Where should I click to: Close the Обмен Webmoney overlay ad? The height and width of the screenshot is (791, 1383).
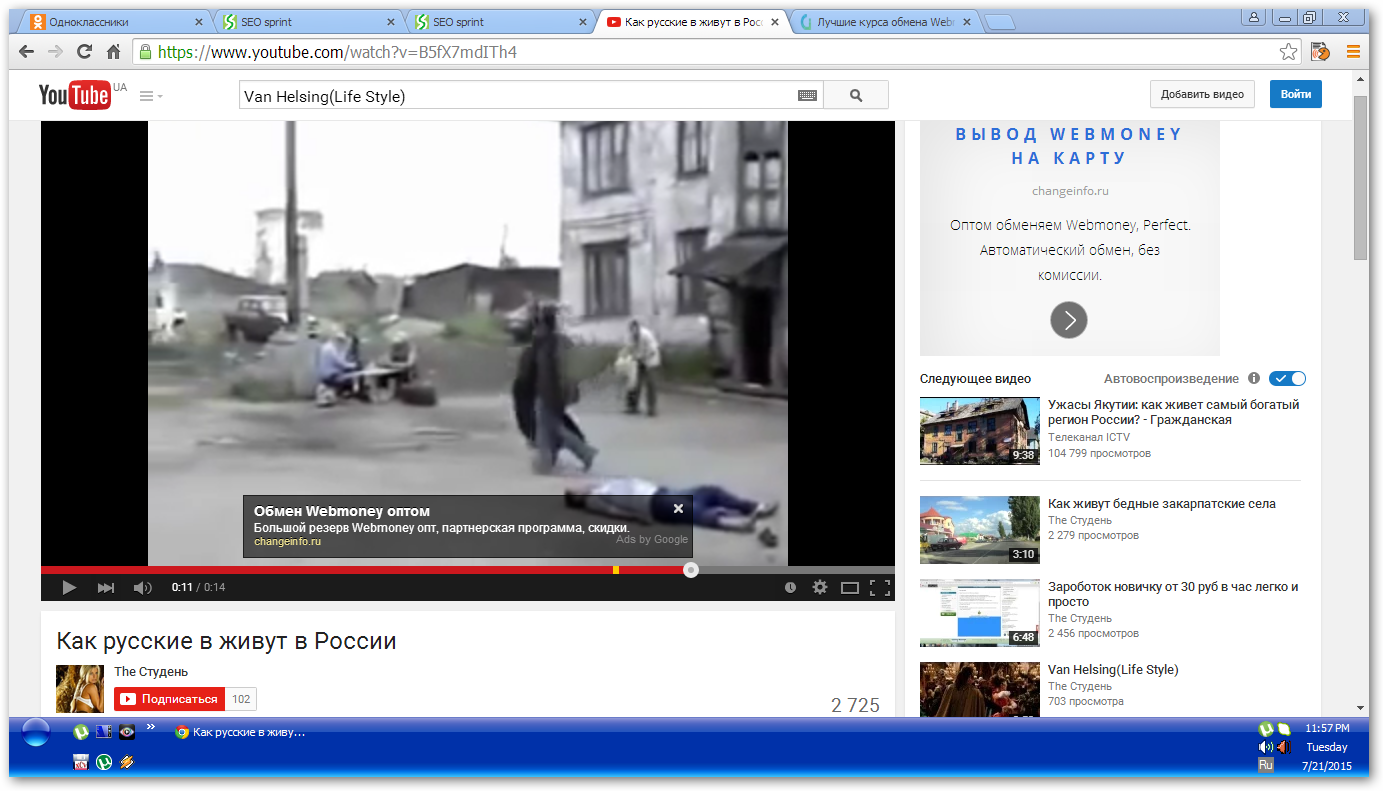[x=678, y=508]
